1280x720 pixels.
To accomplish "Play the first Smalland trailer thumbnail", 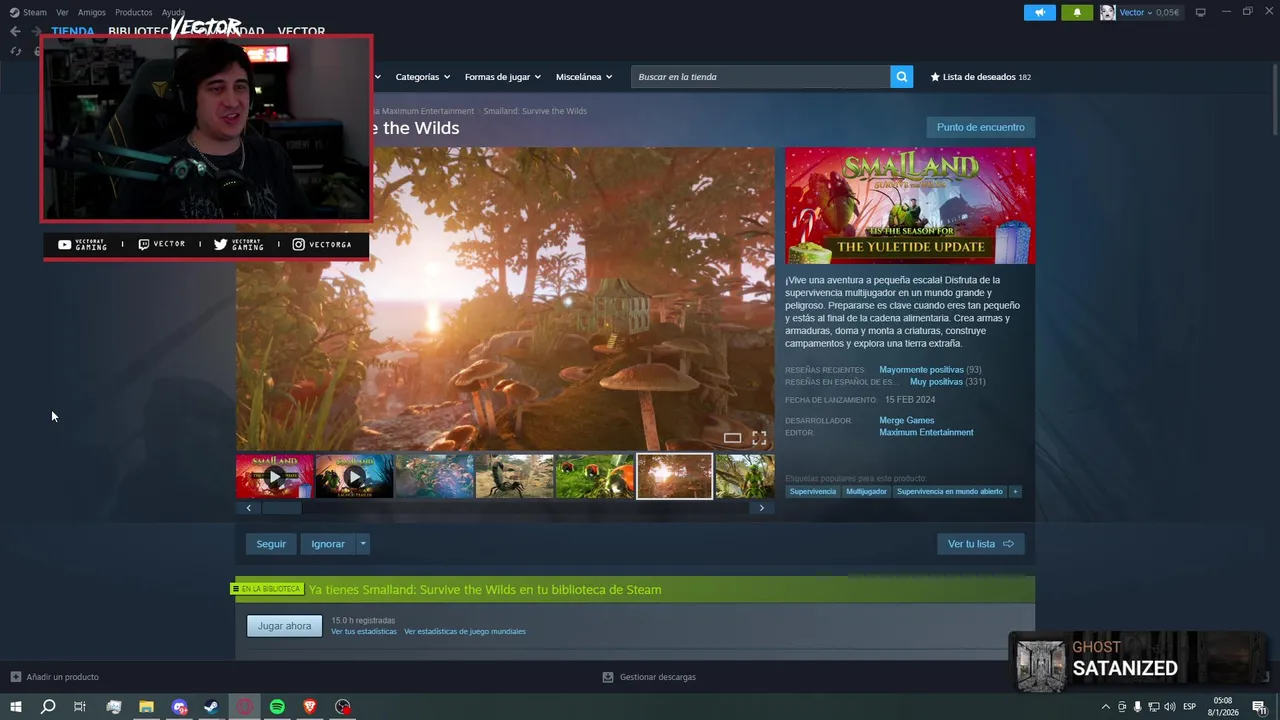I will [x=275, y=477].
